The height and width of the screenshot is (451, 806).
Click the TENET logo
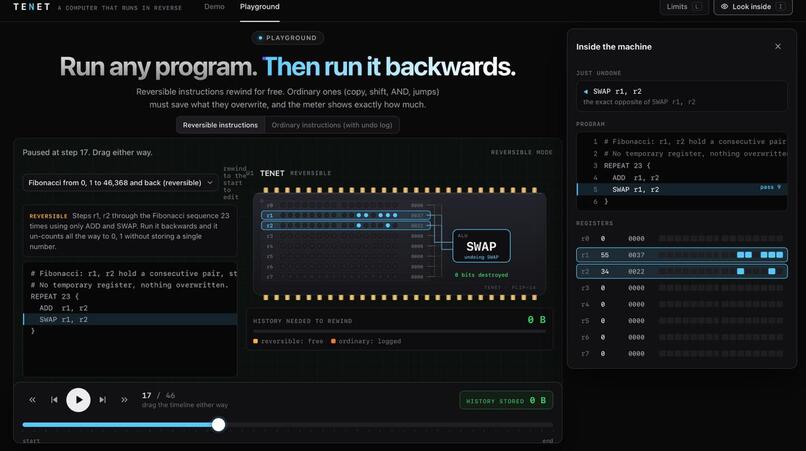pos(32,7)
